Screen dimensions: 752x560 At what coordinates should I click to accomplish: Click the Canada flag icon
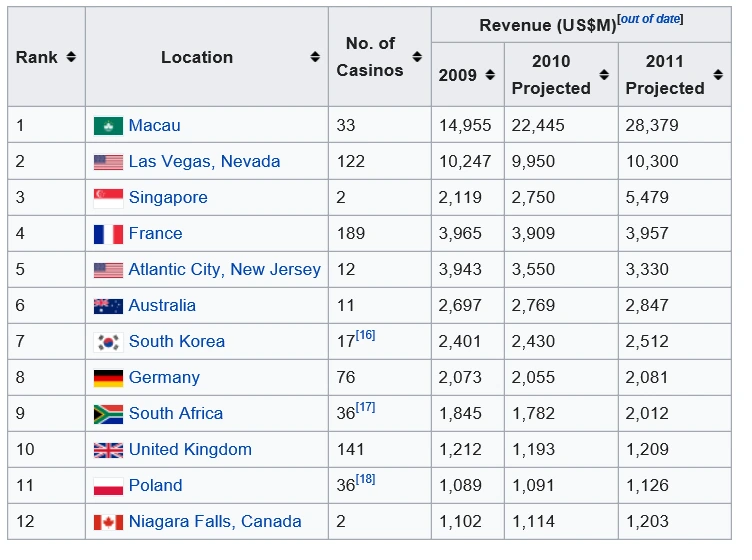click(108, 522)
